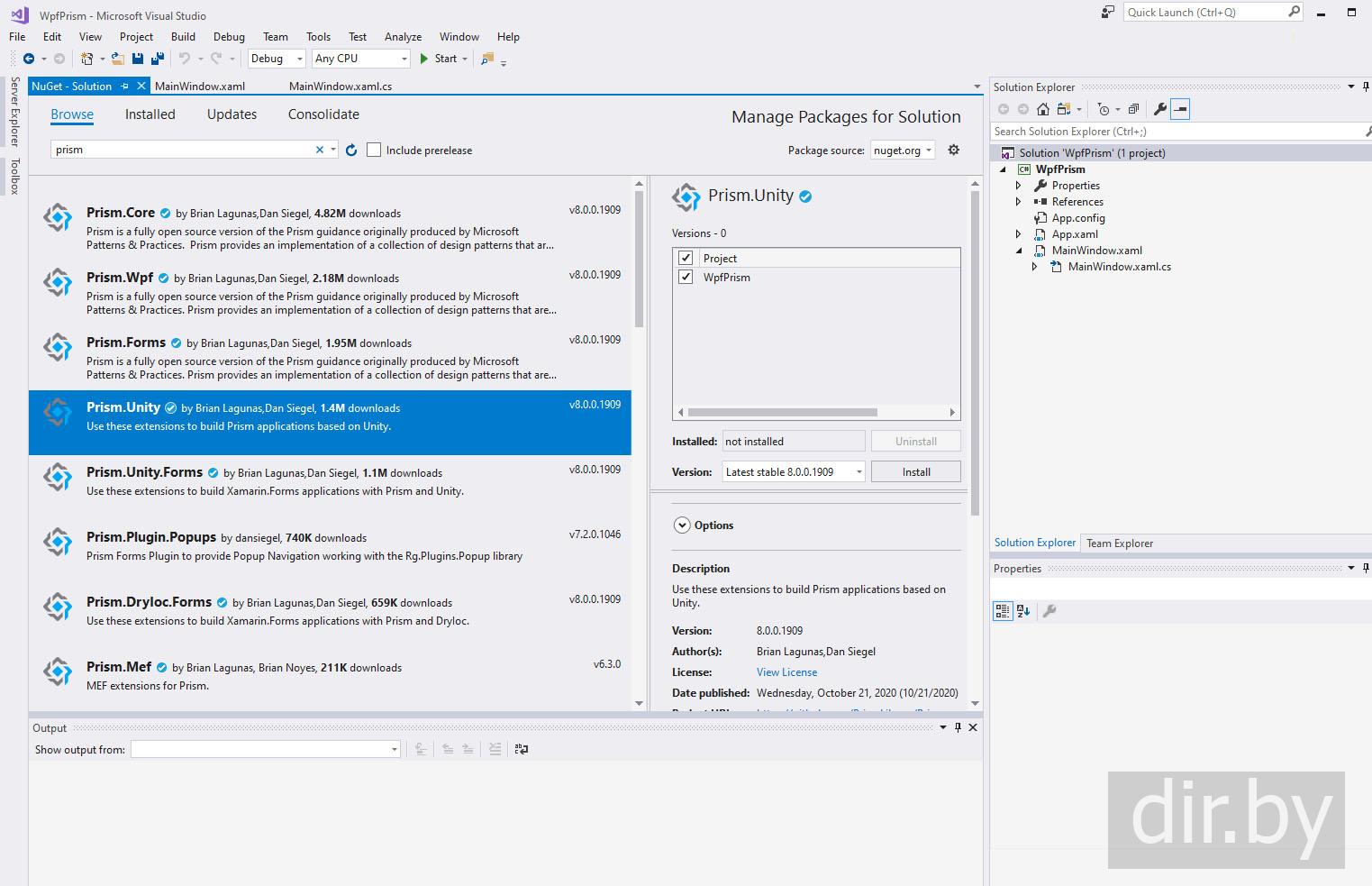Image resolution: width=1372 pixels, height=886 pixels.
Task: Open the Version dropdown for Prism.Unity
Action: coord(793,472)
